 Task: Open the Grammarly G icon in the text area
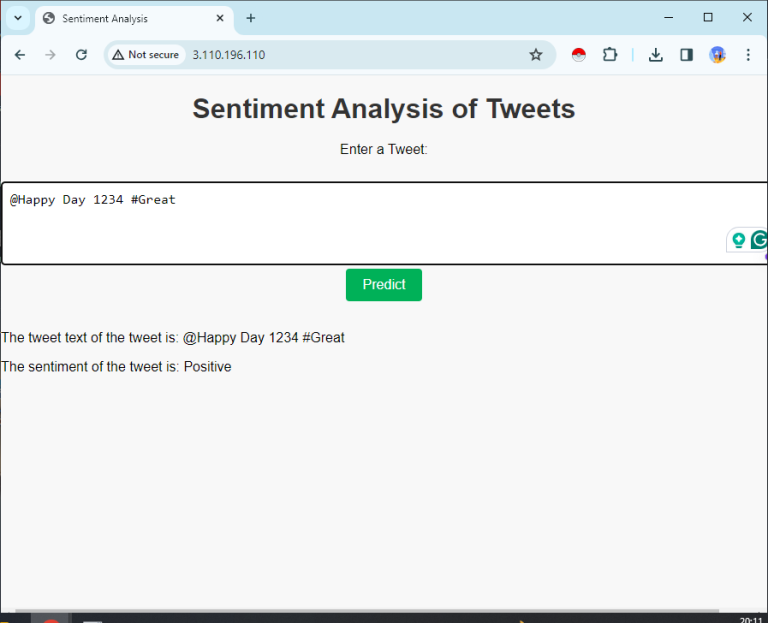point(760,240)
